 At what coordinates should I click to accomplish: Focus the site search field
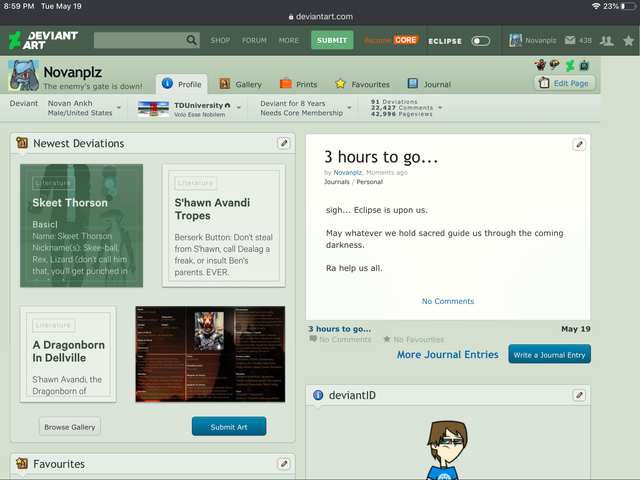coord(140,40)
